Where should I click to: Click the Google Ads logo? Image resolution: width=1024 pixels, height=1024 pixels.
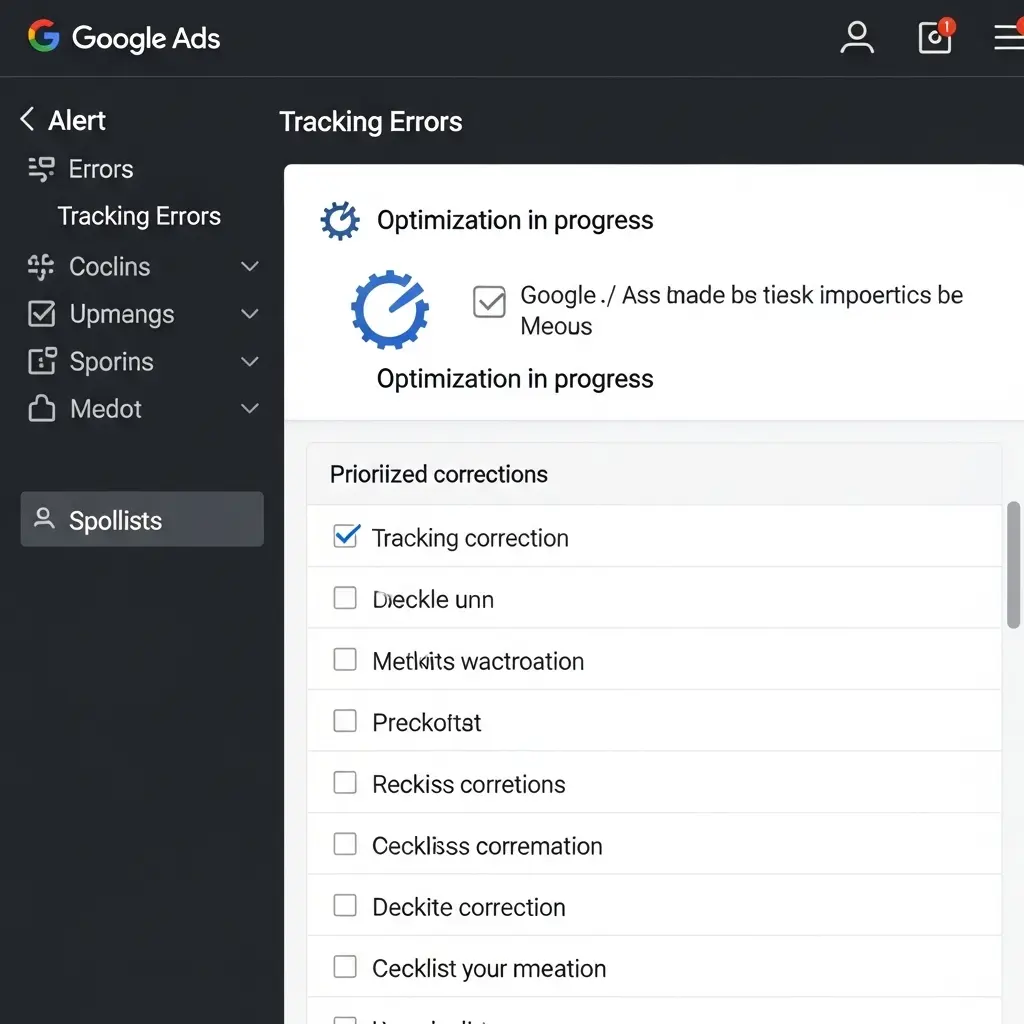124,38
